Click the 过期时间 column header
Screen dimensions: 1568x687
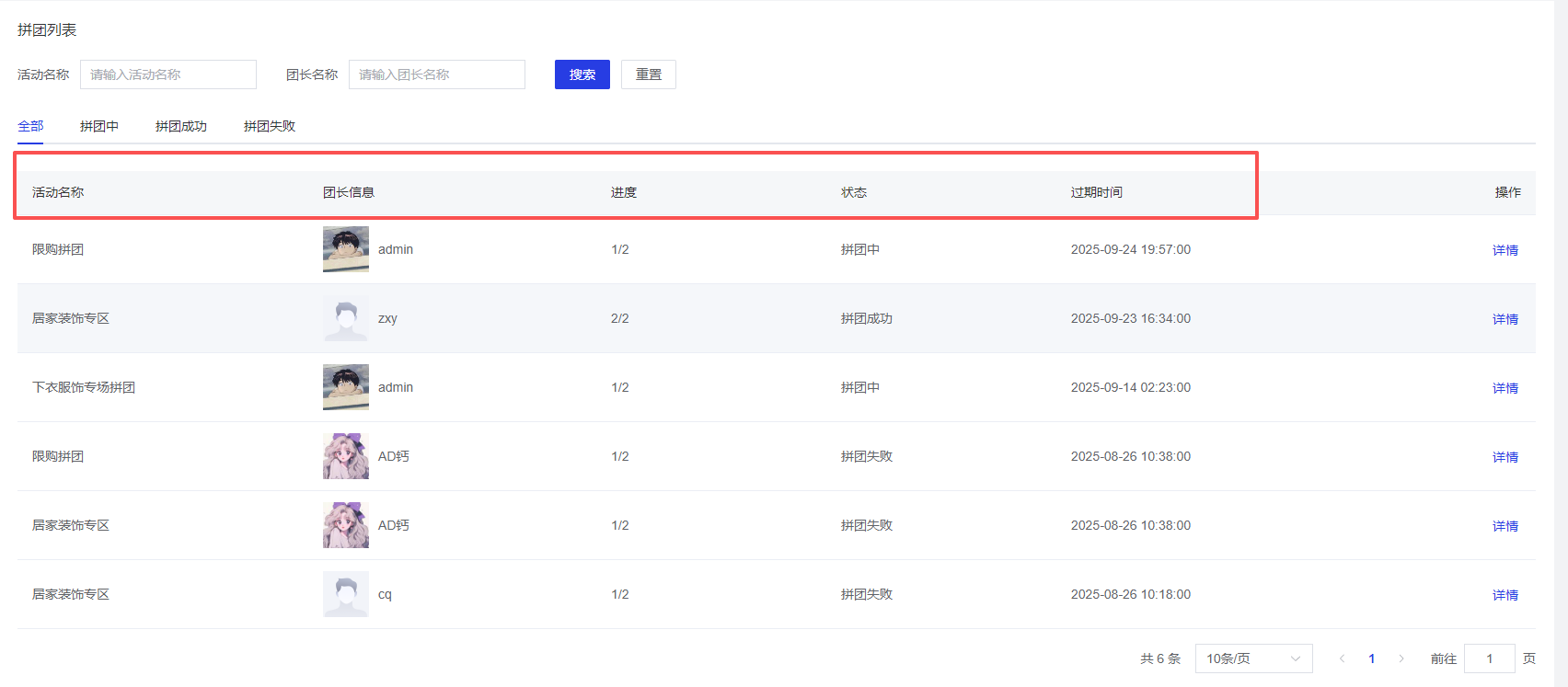(1096, 192)
